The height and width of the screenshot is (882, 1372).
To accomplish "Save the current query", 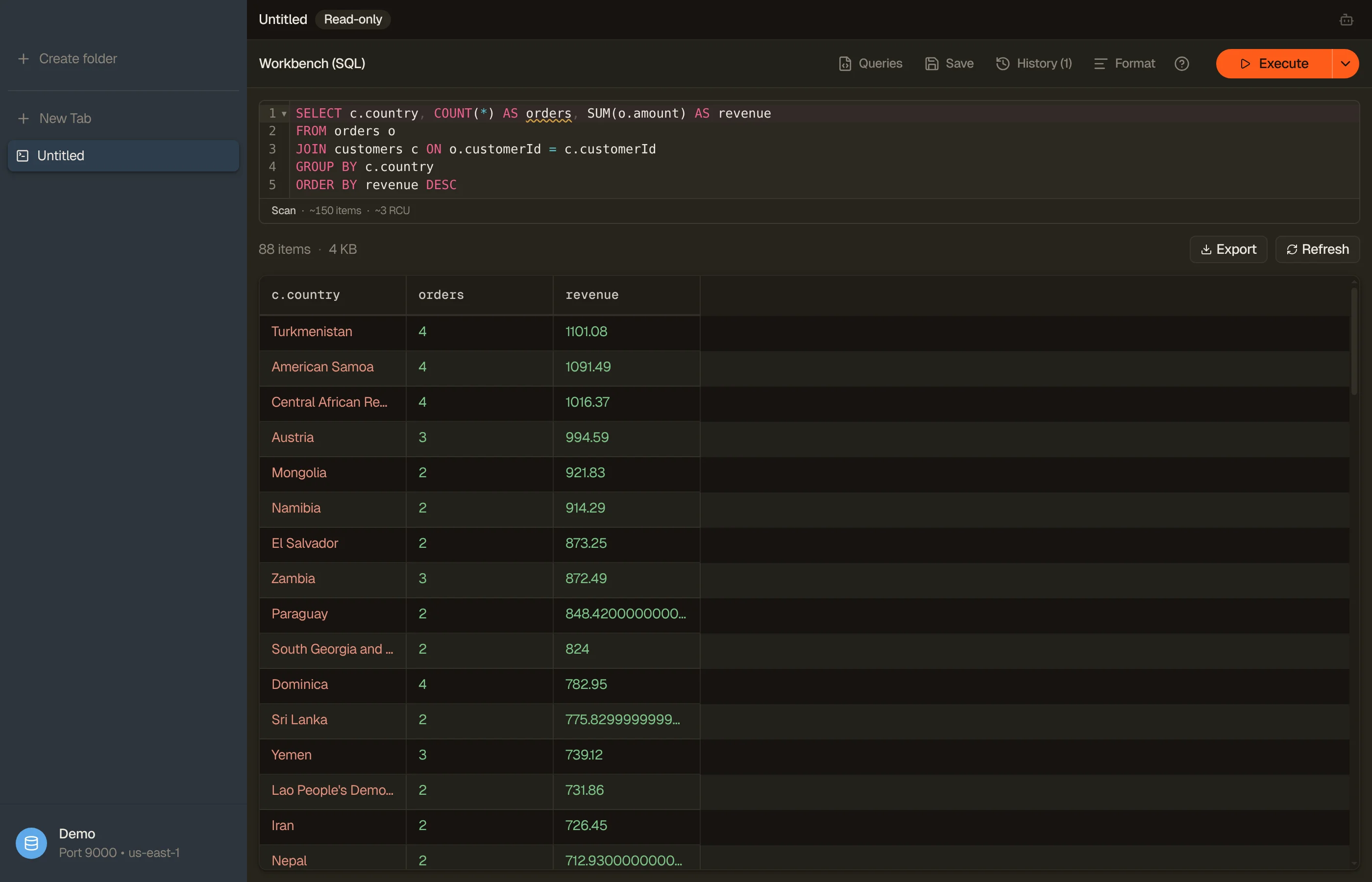I will [x=950, y=64].
